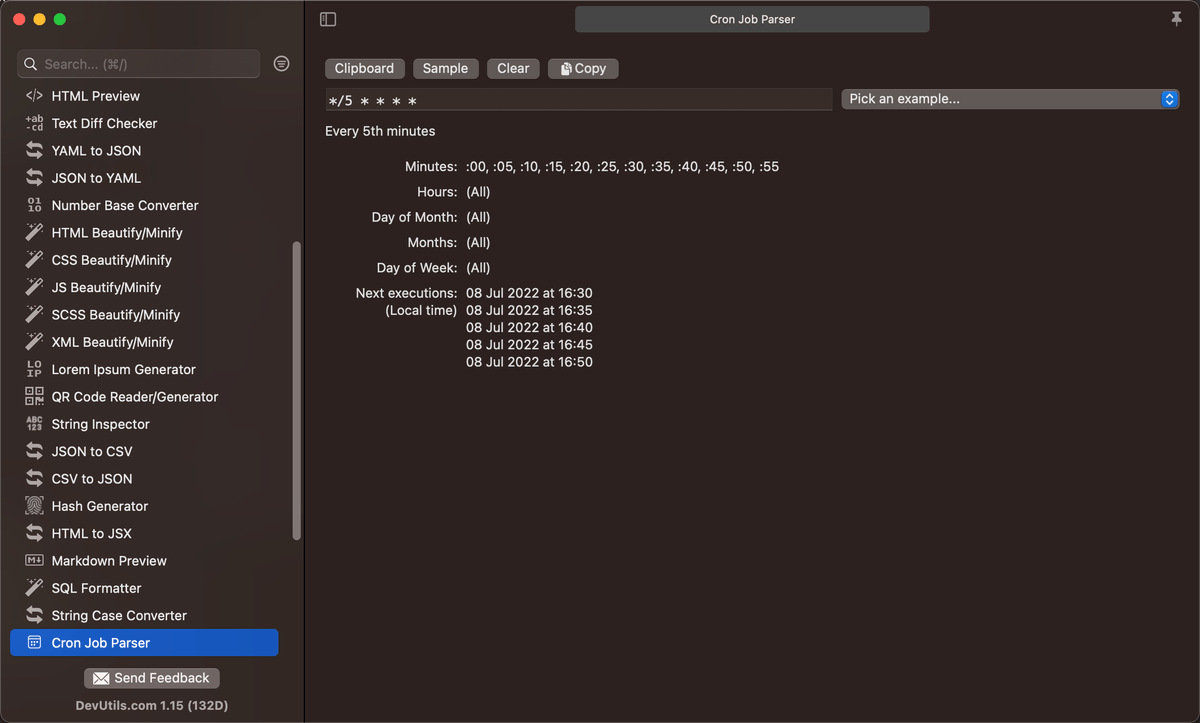Image resolution: width=1200 pixels, height=723 pixels.
Task: Click the CSV to JSON arrows icon
Action: click(34, 479)
